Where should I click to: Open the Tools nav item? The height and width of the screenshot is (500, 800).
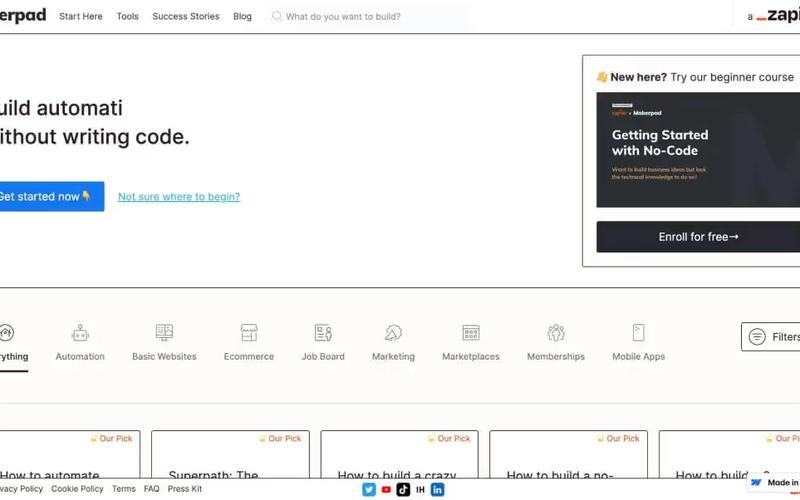[128, 16]
